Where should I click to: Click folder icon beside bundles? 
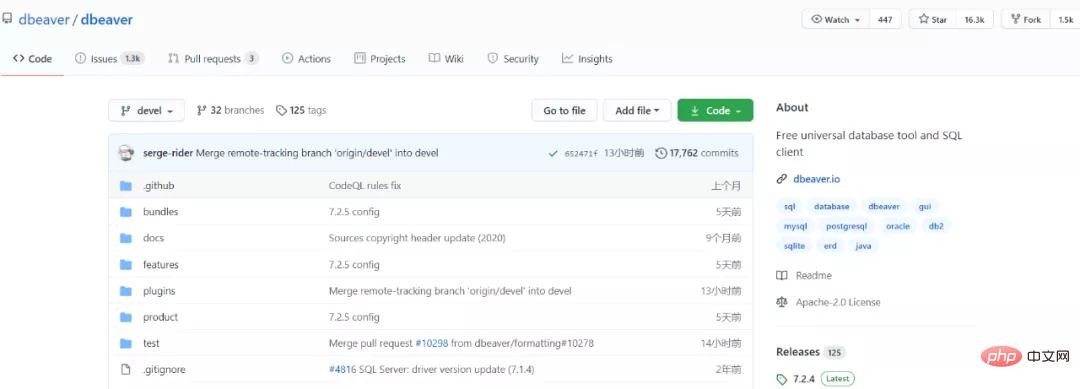coord(125,211)
